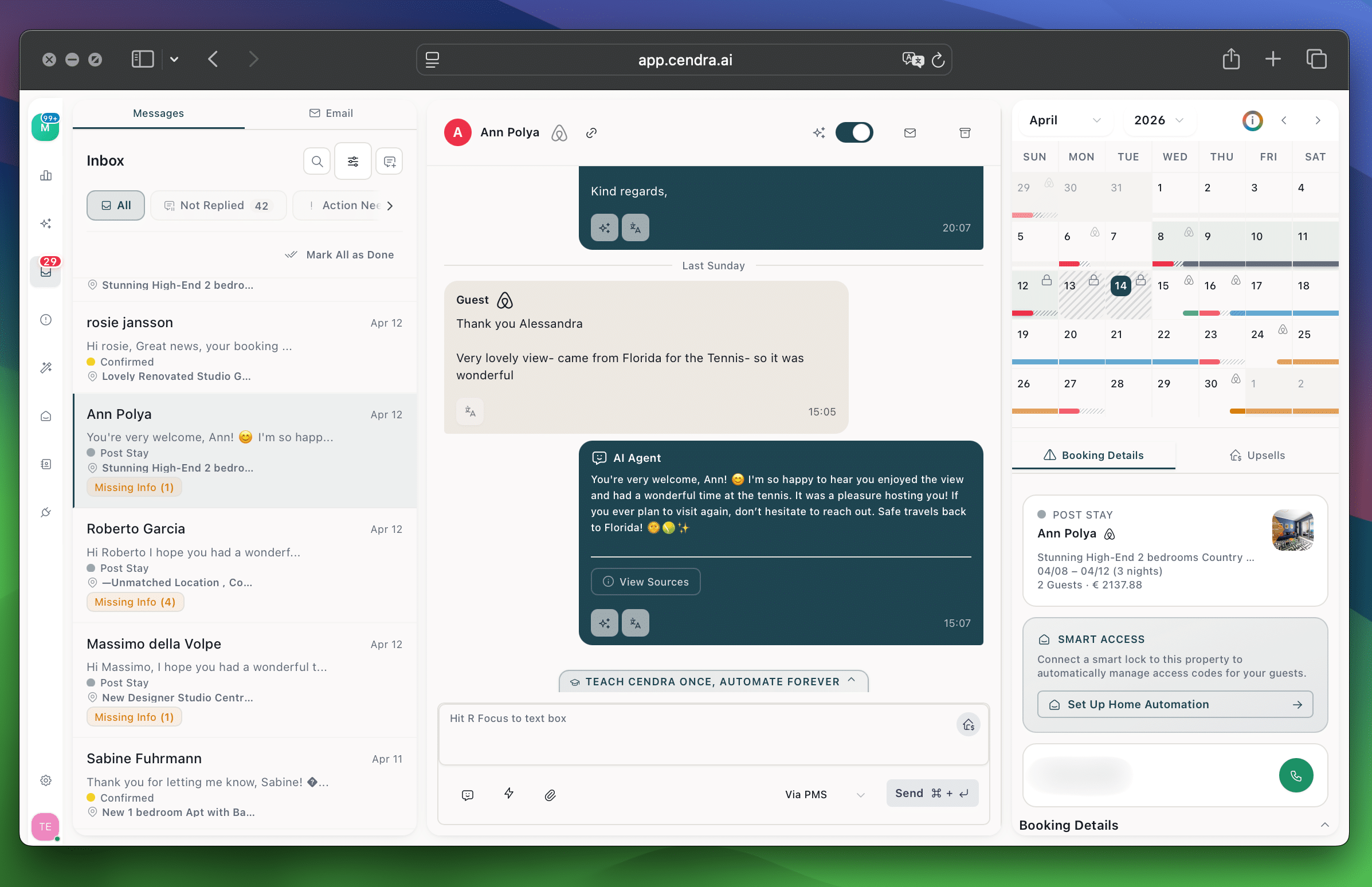Click the archive icon in the conversation header

(x=965, y=133)
